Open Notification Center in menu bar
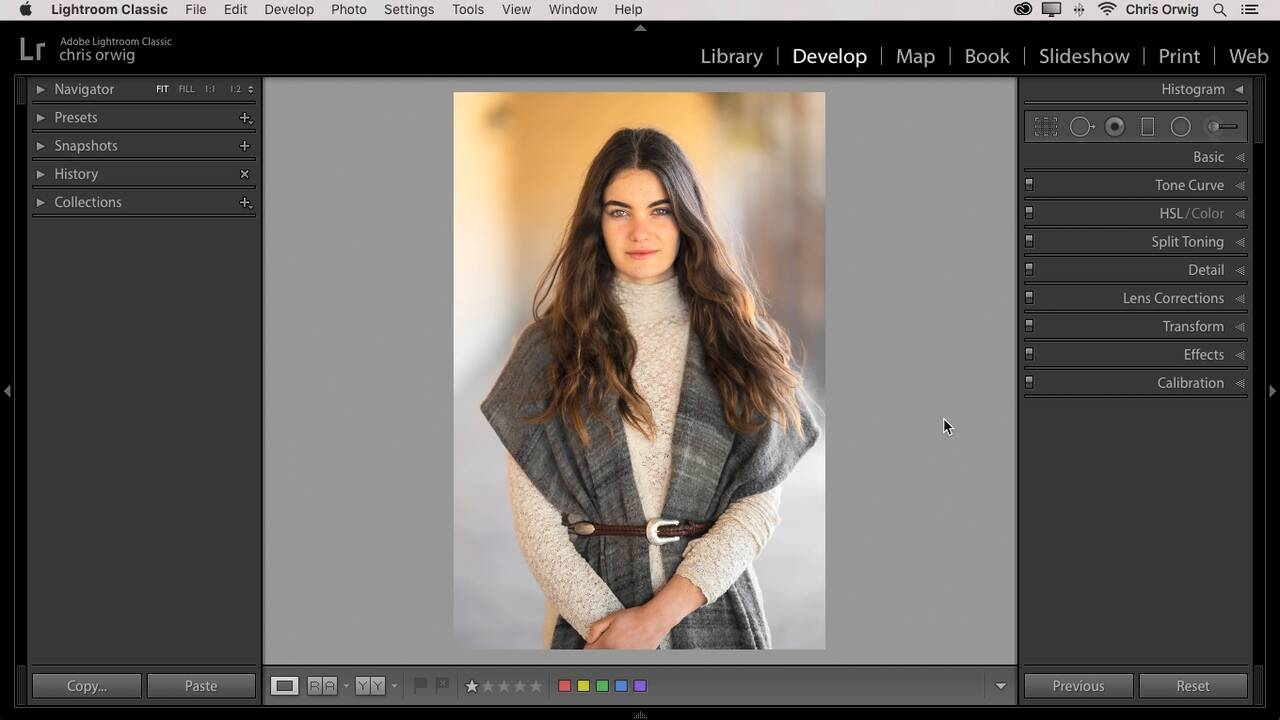This screenshot has height=720, width=1280. pyautogui.click(x=1250, y=10)
